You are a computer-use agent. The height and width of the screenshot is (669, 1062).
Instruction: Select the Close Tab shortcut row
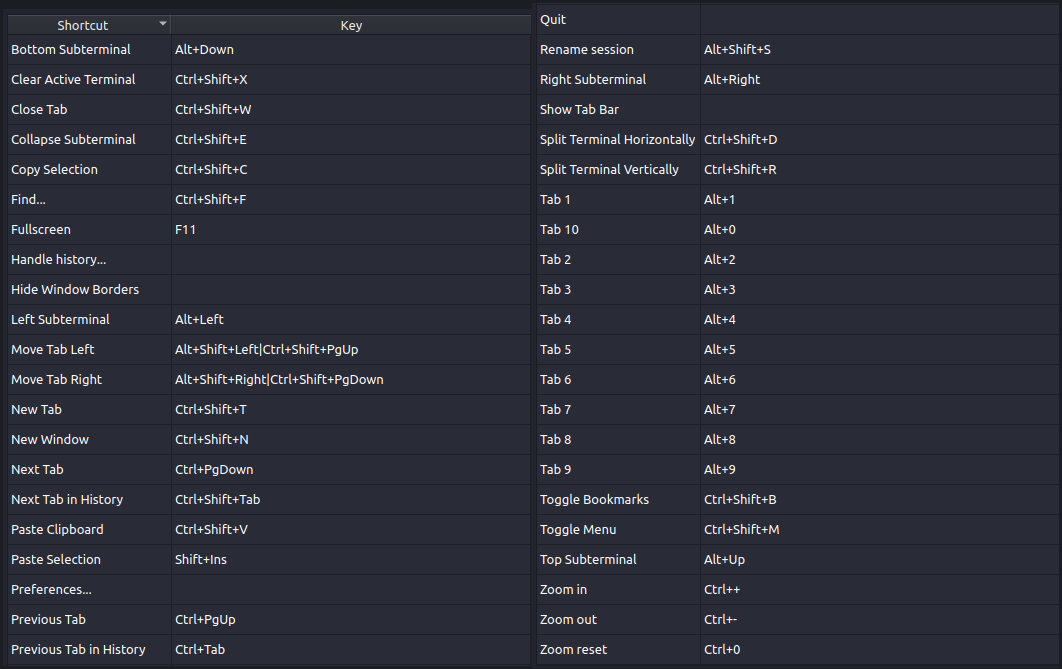point(269,109)
